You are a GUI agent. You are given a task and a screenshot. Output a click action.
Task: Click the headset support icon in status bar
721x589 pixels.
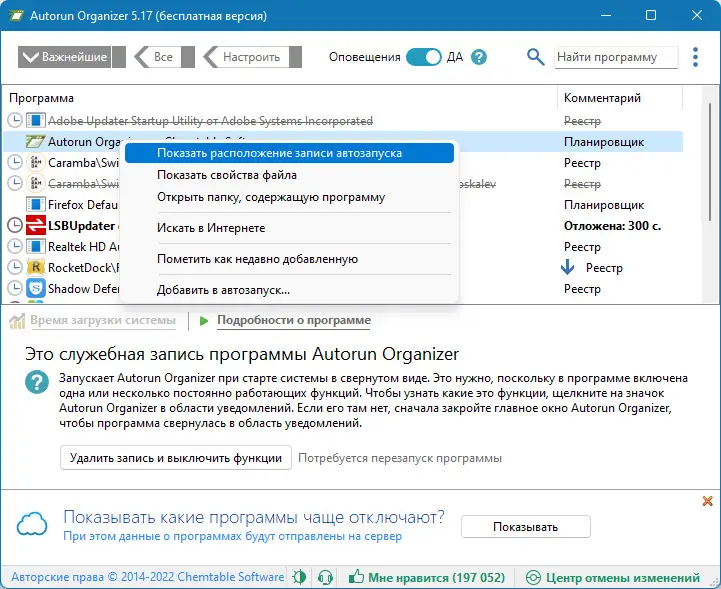326,577
